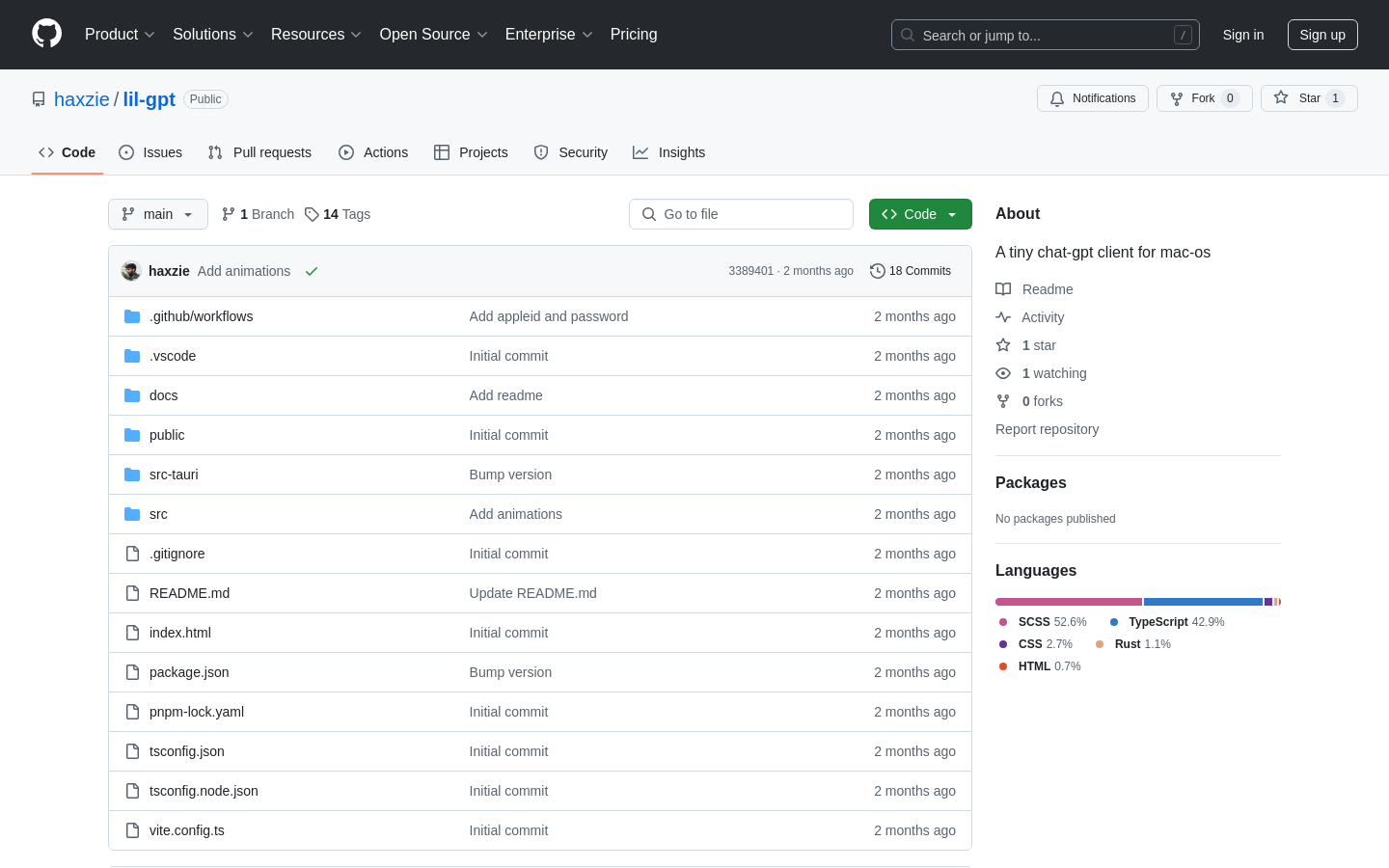The height and width of the screenshot is (868, 1389).
Task: Open the tsconfig.node.json file
Action: click(x=204, y=791)
